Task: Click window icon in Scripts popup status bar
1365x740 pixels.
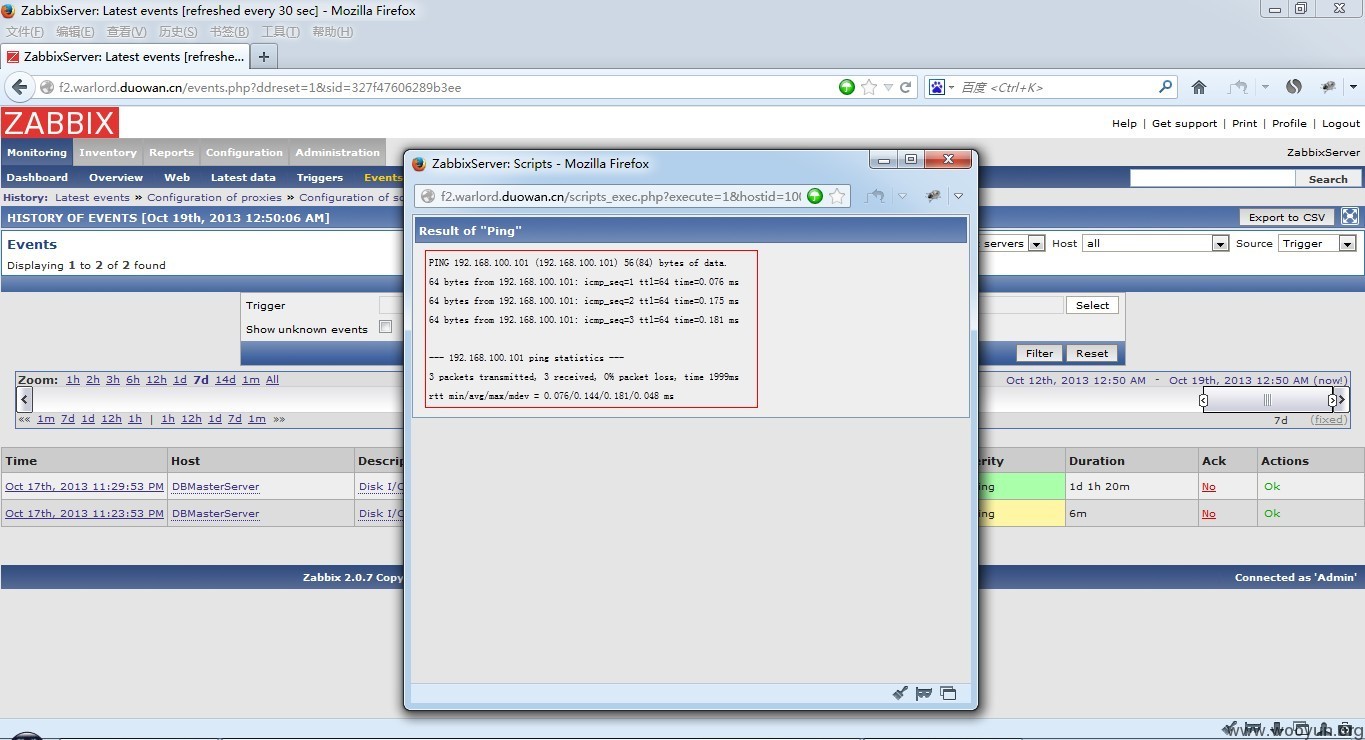Action: pyautogui.click(x=948, y=693)
